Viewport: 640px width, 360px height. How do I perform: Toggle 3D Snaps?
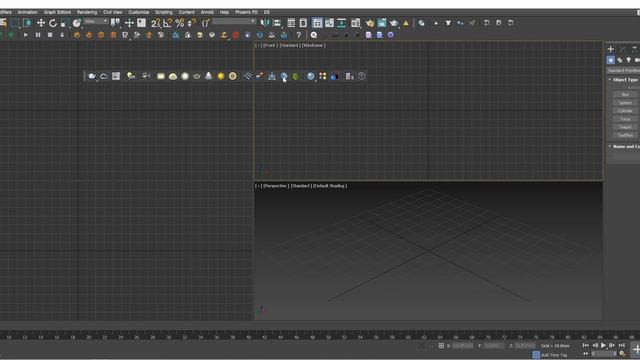click(156, 23)
